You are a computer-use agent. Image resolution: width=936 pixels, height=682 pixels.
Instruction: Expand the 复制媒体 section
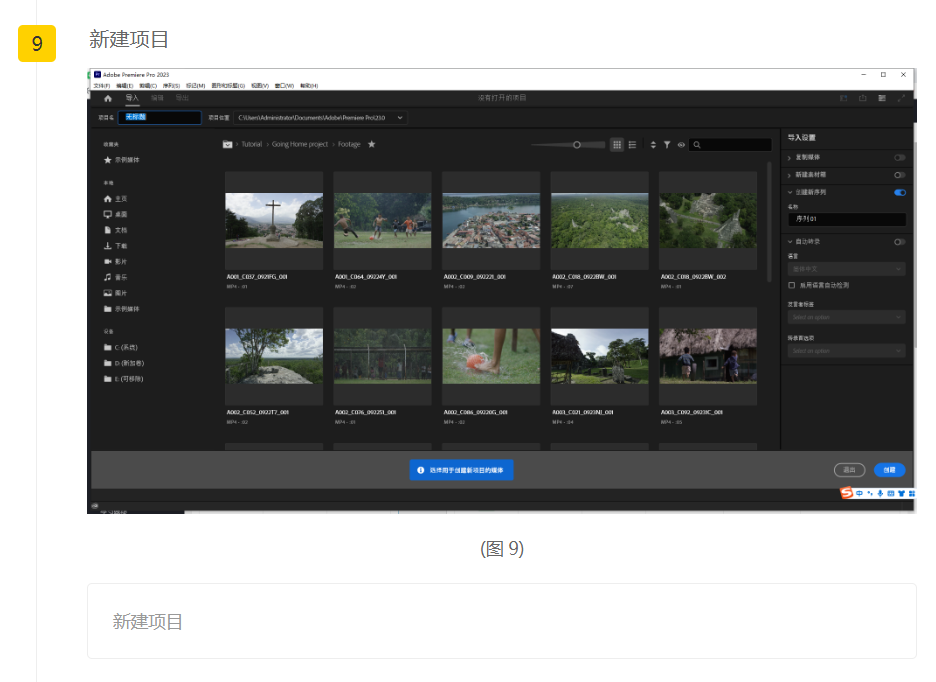click(790, 158)
